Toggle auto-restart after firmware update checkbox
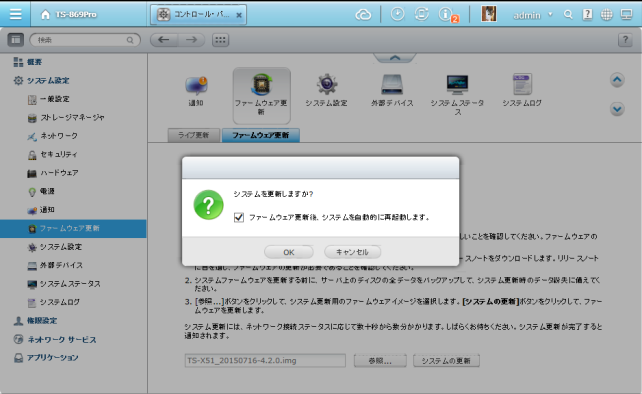This screenshot has width=642, height=394. [239, 217]
